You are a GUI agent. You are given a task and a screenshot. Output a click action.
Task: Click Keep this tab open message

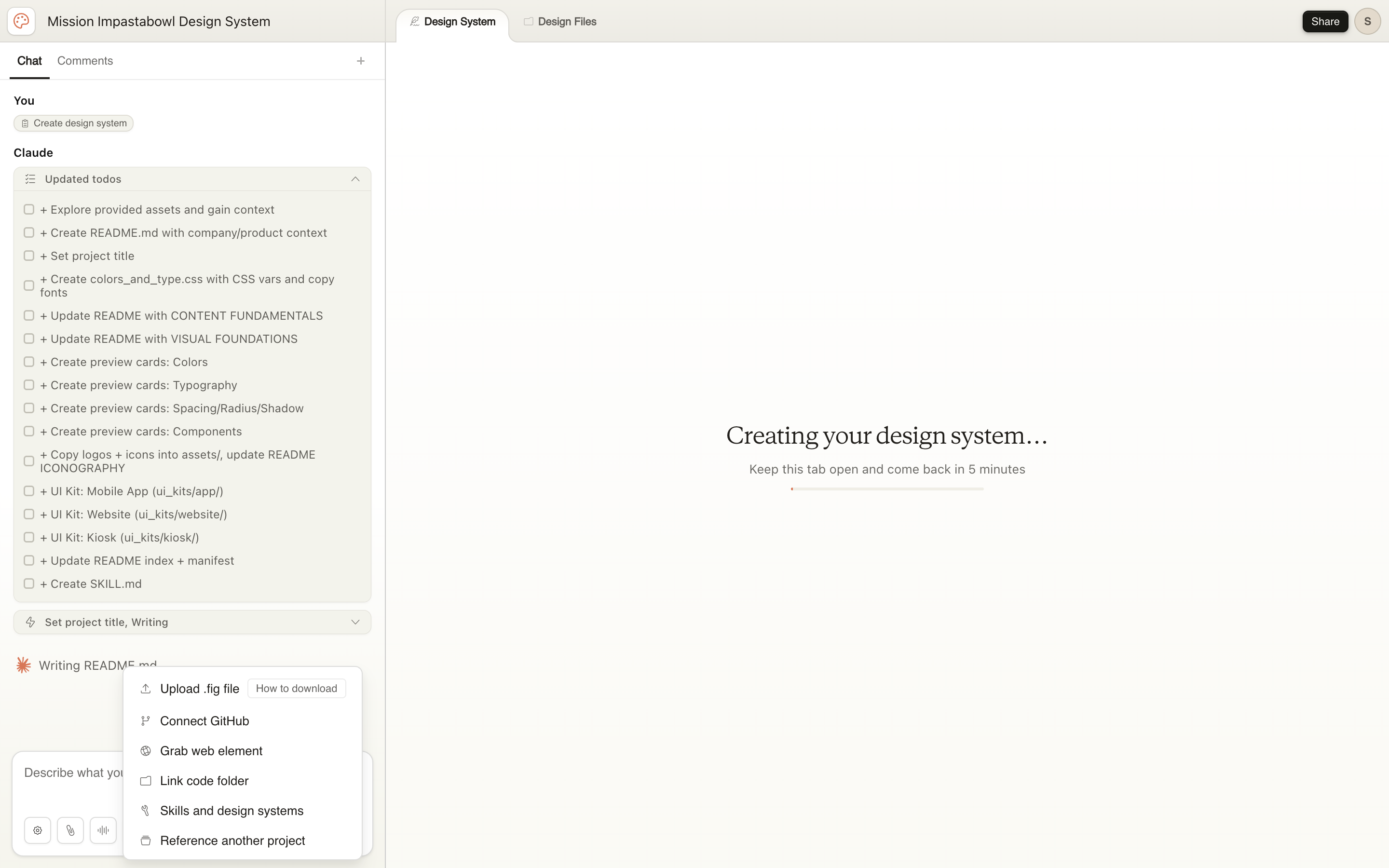tap(887, 469)
